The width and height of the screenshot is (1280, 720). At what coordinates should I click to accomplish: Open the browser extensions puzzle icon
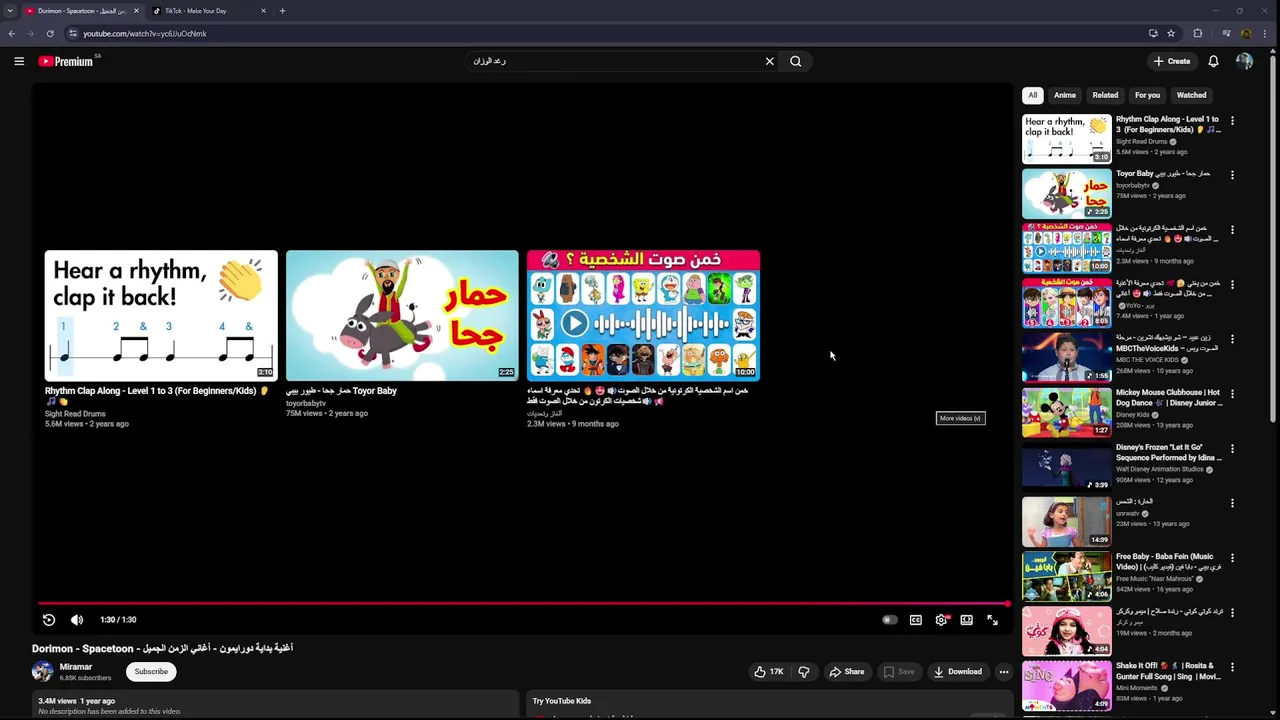click(1198, 33)
